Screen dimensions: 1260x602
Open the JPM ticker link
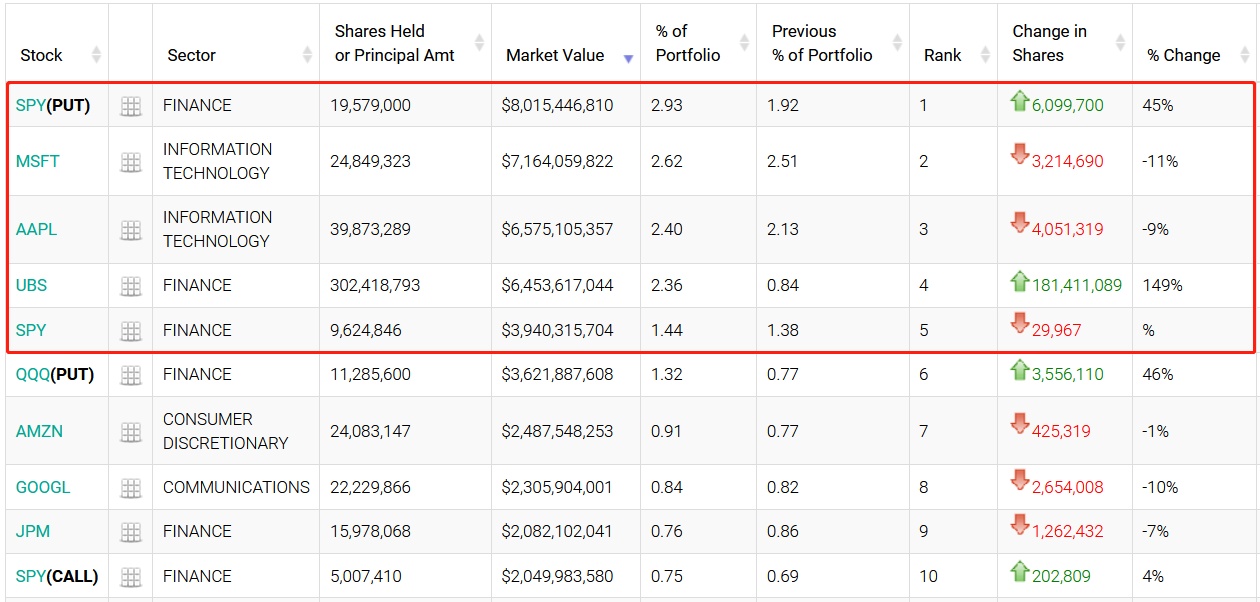click(33, 531)
